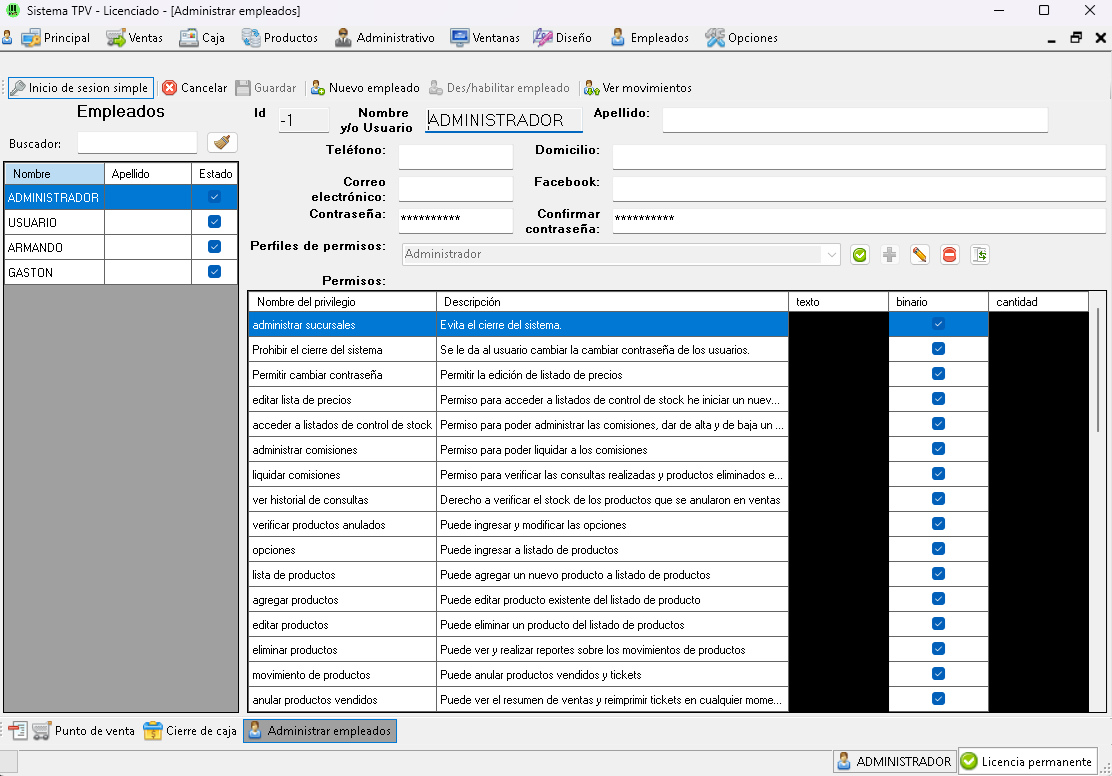Click the pencil edit profile icon
Screen dimensions: 1112x776
coord(919,255)
